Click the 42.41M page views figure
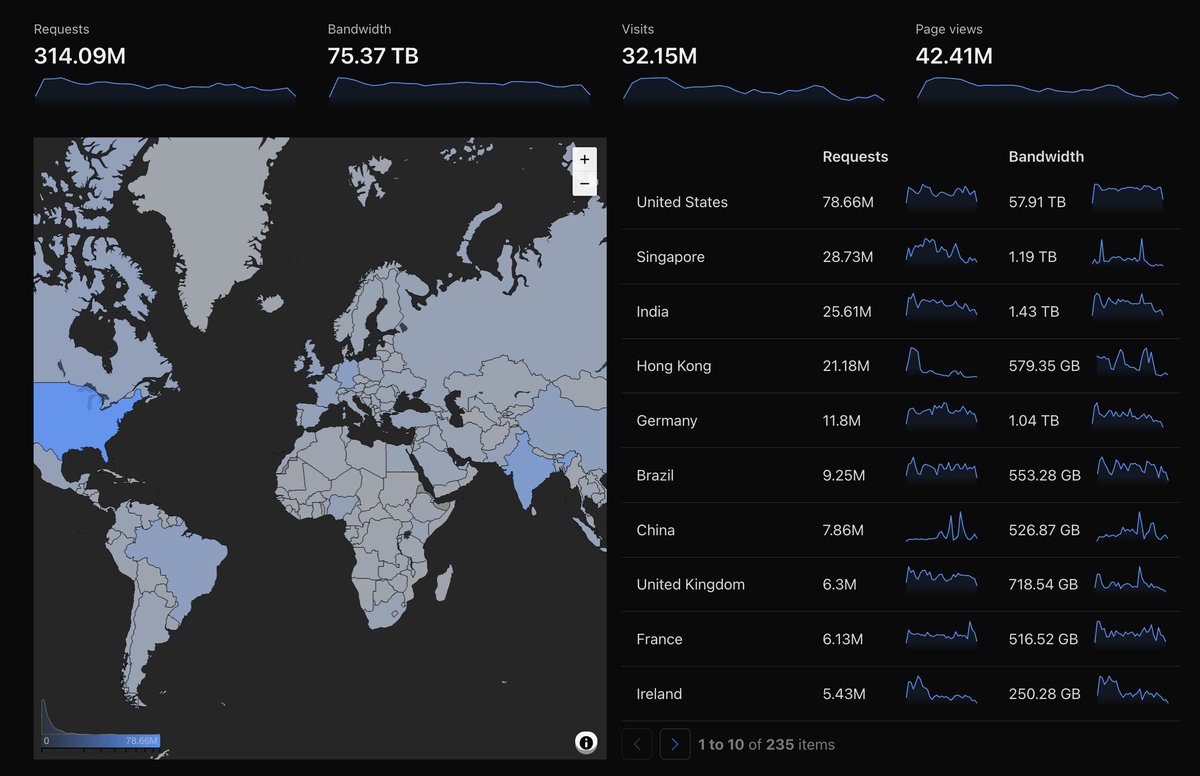This screenshot has width=1200, height=776. point(954,56)
